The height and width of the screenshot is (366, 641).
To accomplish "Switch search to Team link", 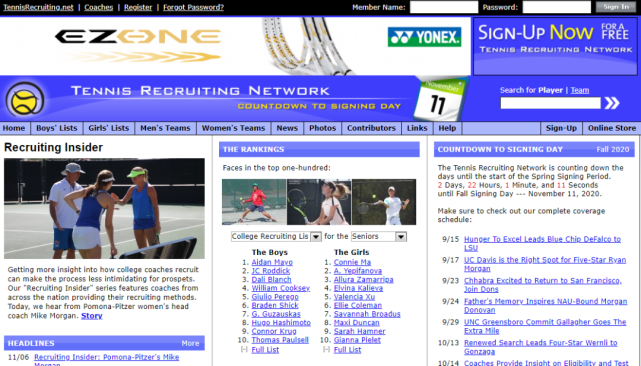I will (580, 90).
